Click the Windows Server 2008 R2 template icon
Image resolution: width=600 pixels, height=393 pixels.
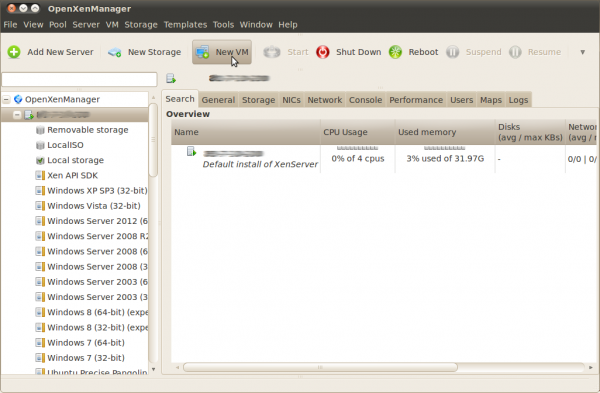pos(40,236)
